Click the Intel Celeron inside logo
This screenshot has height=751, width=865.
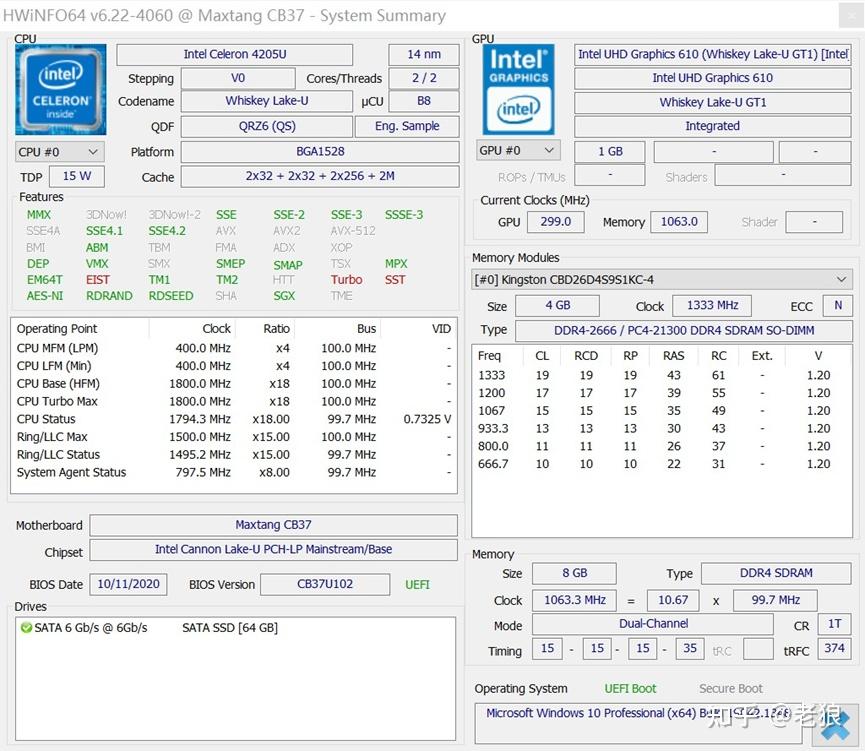click(60, 90)
